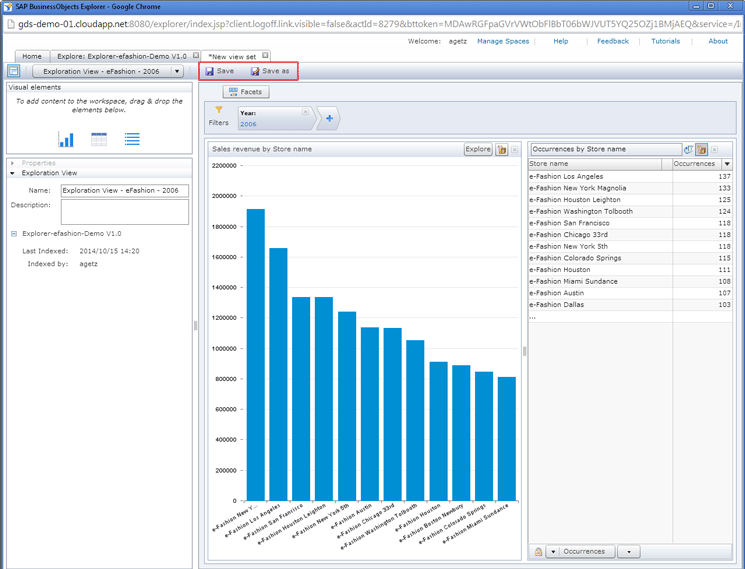Image resolution: width=745 pixels, height=569 pixels.
Task: Click the sort icon in Occurrences panel header
Action: [688, 149]
